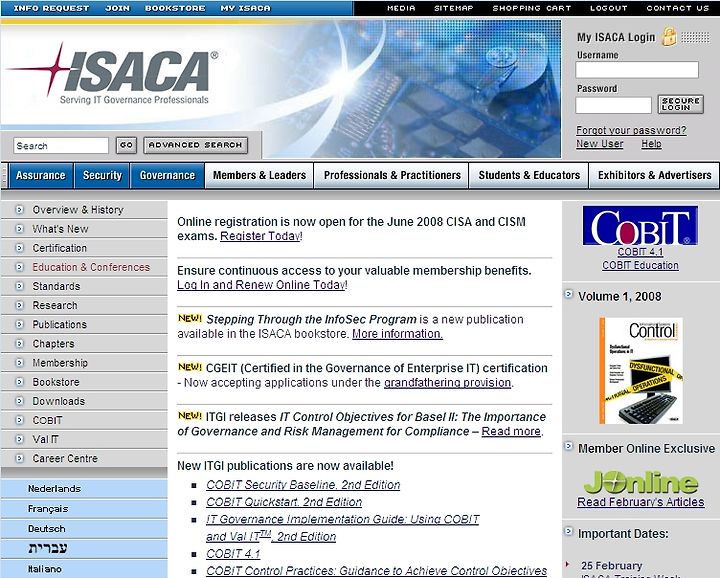Click Contact Us in top bar
The image size is (720, 578).
(678, 8)
